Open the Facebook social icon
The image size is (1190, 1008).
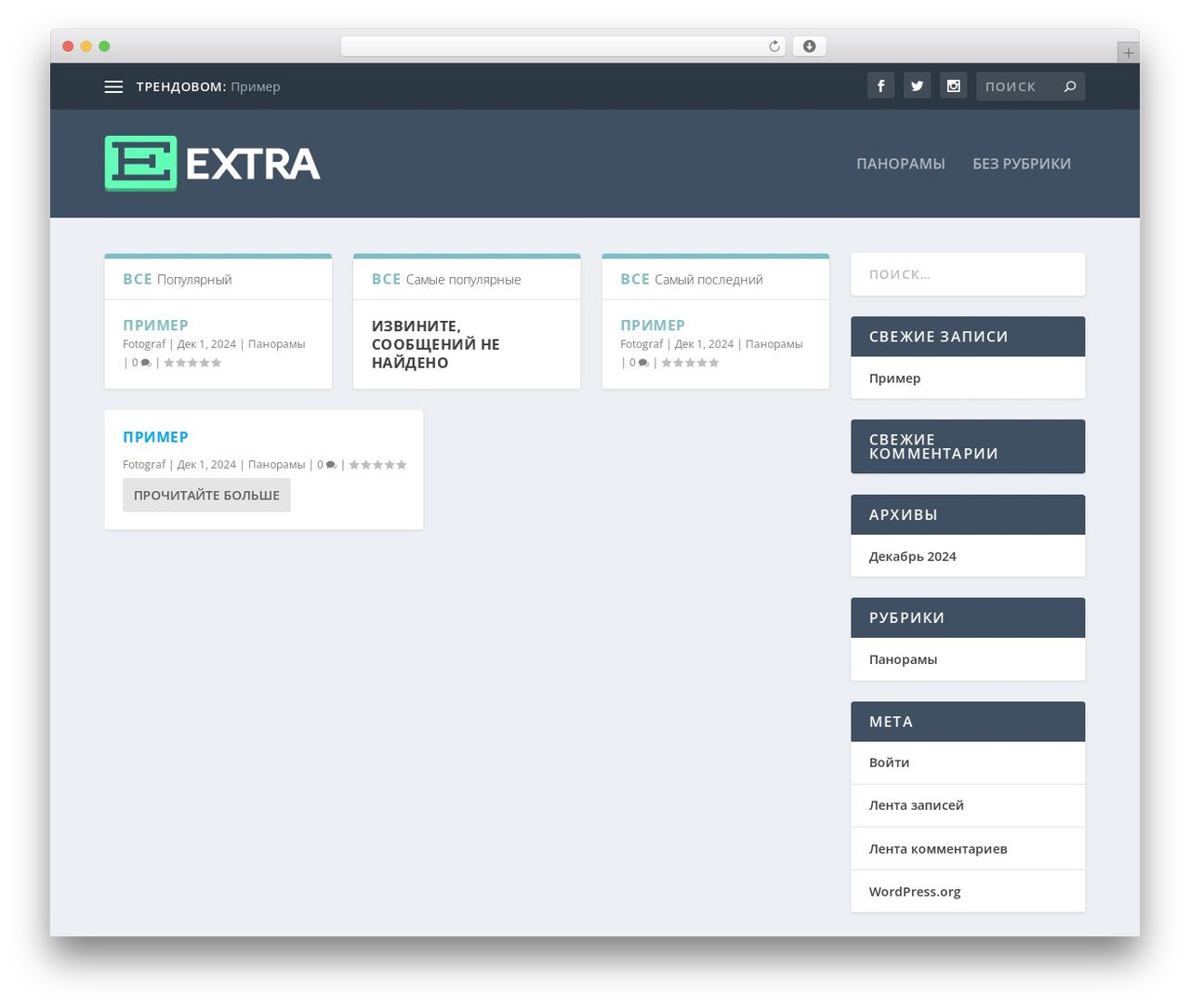coord(880,86)
